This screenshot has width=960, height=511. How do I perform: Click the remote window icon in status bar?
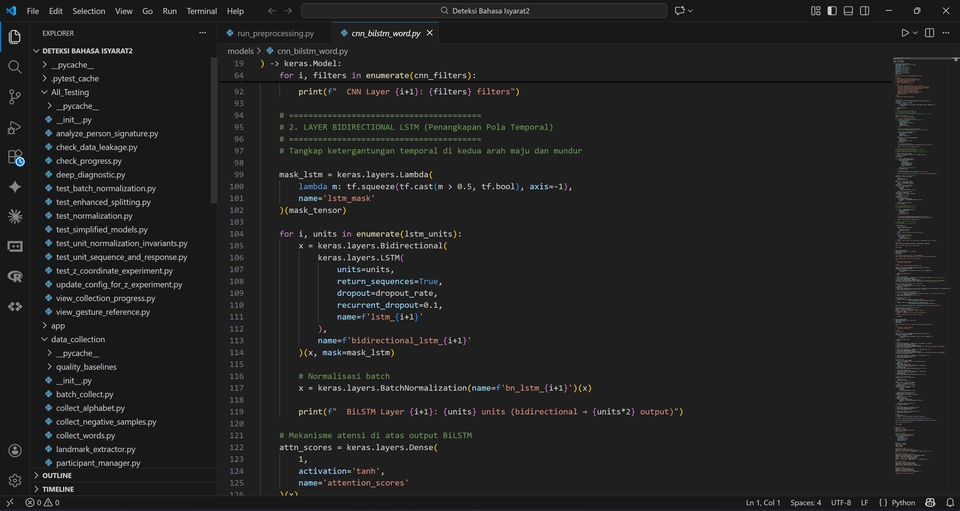click(x=10, y=502)
